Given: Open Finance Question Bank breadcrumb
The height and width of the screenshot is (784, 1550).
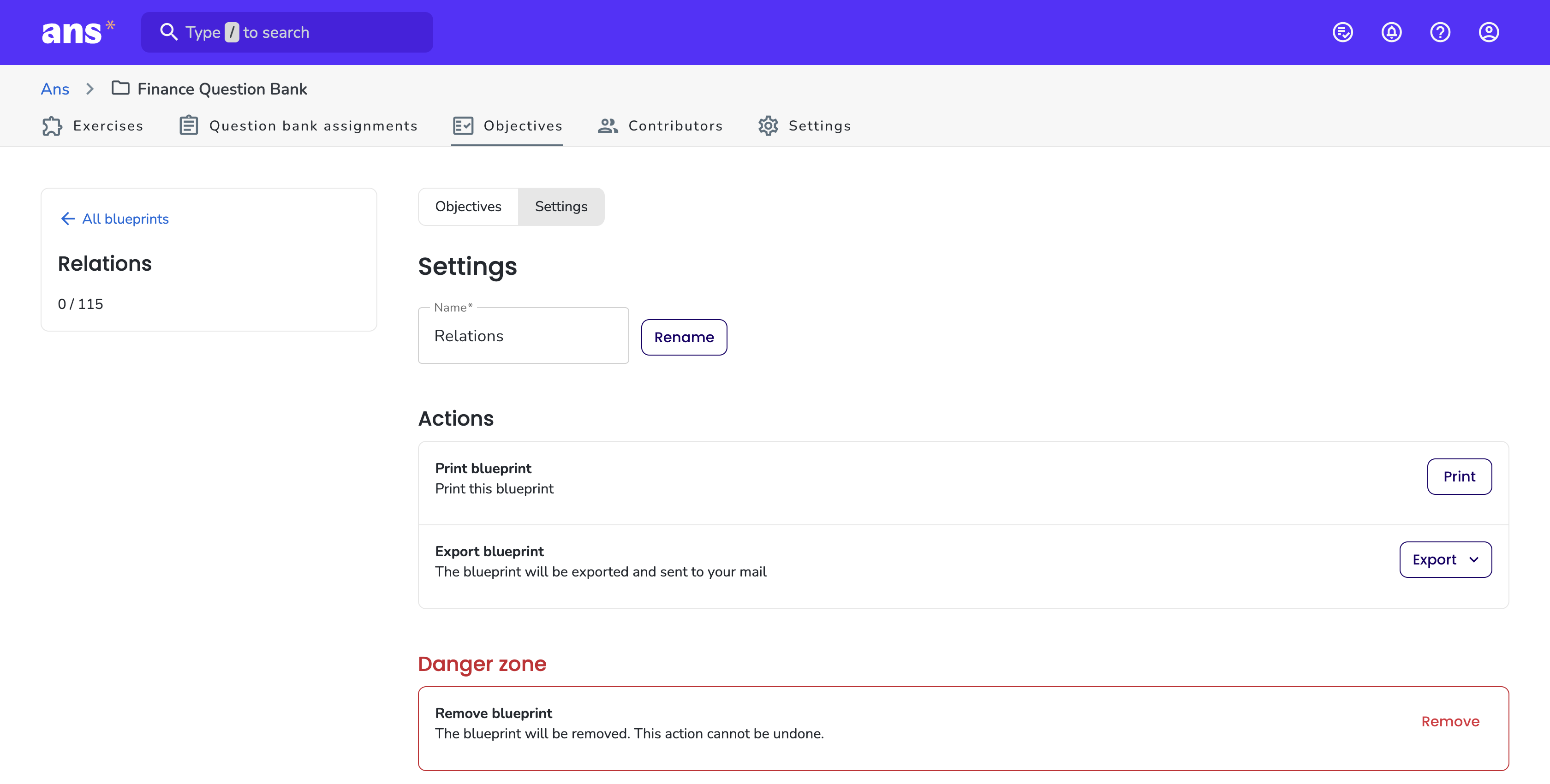Looking at the screenshot, I should [x=222, y=89].
